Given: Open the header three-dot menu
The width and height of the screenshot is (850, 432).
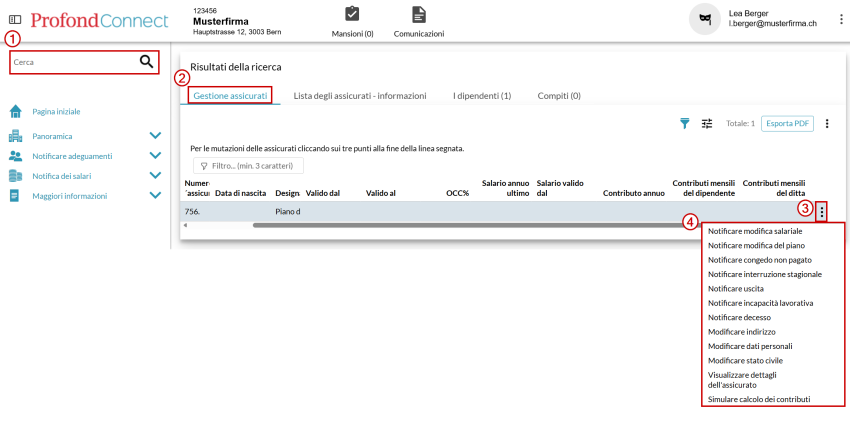Looking at the screenshot, I should click(840, 19).
